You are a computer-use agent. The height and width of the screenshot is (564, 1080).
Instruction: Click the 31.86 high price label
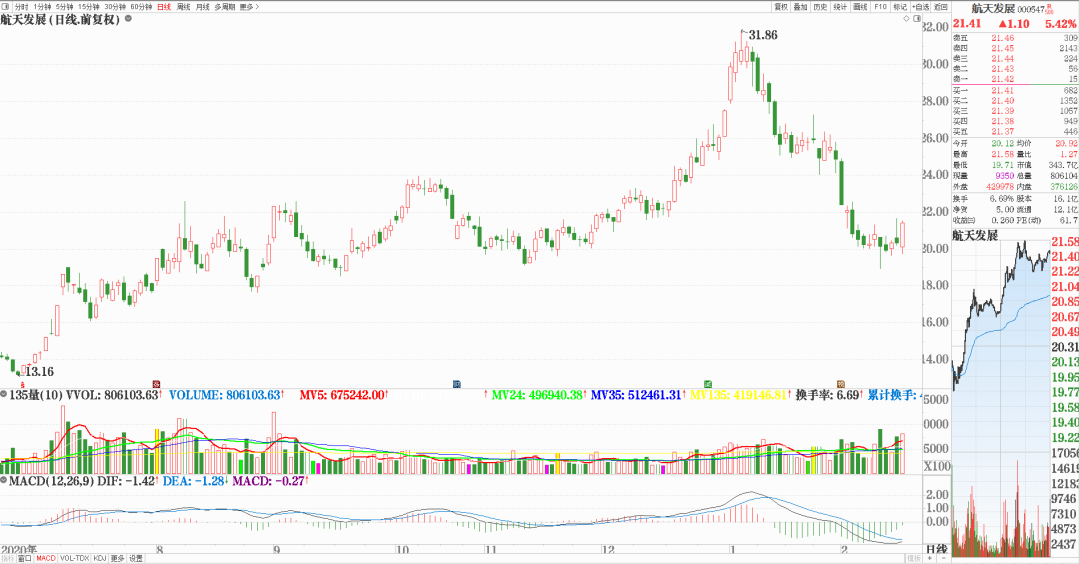click(x=763, y=35)
